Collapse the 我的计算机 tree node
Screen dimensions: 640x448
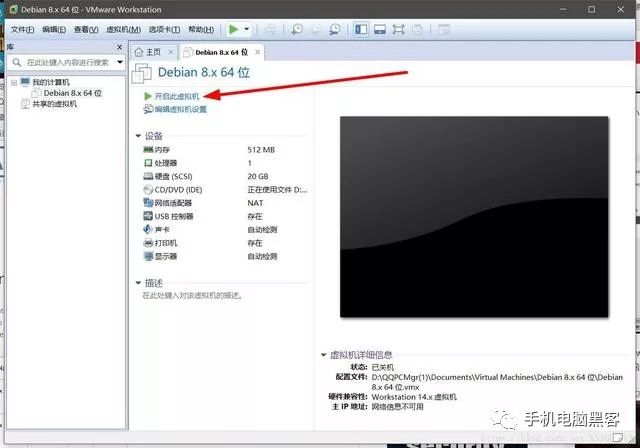point(14,82)
